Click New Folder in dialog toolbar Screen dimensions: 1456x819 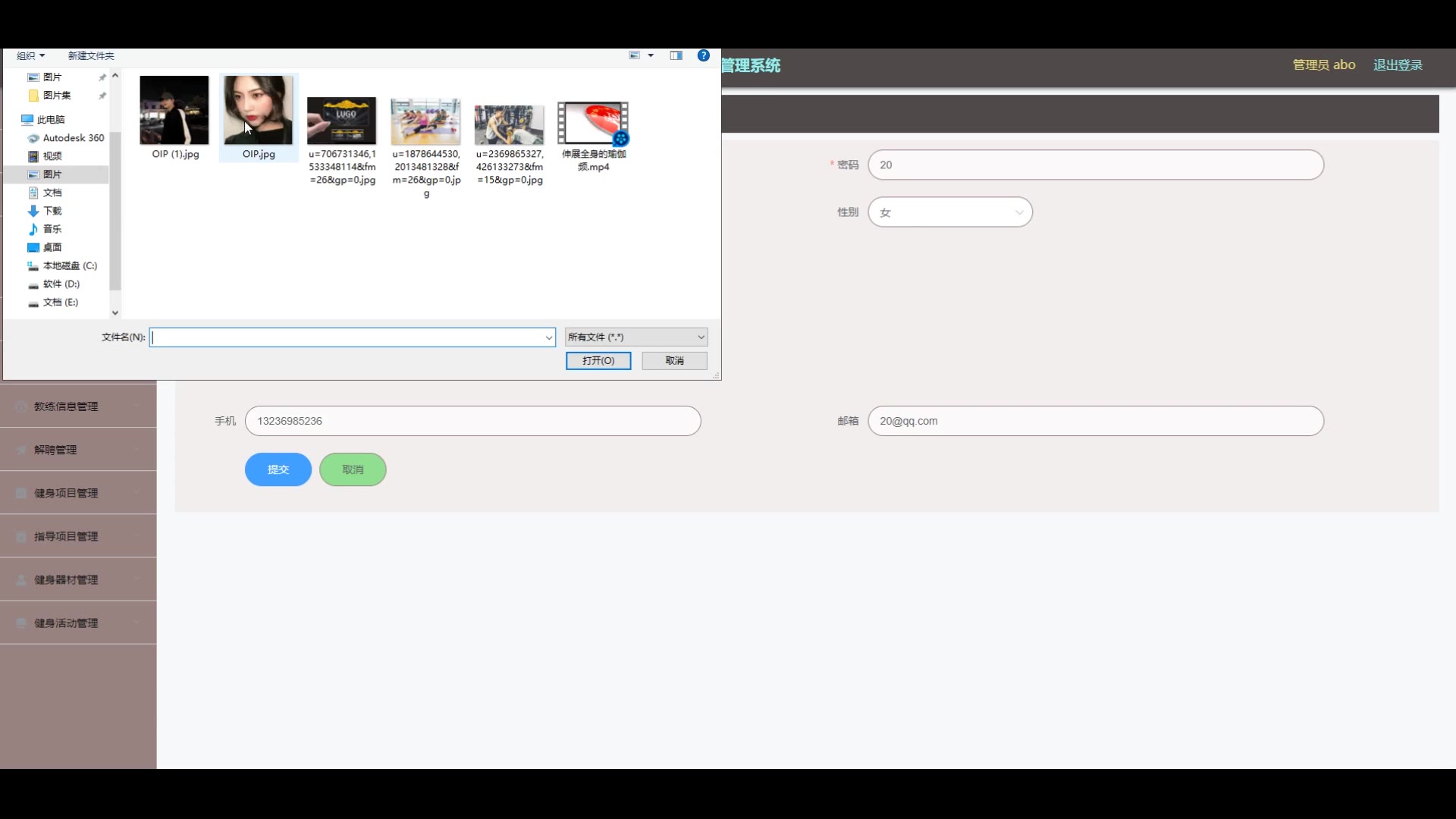(91, 55)
